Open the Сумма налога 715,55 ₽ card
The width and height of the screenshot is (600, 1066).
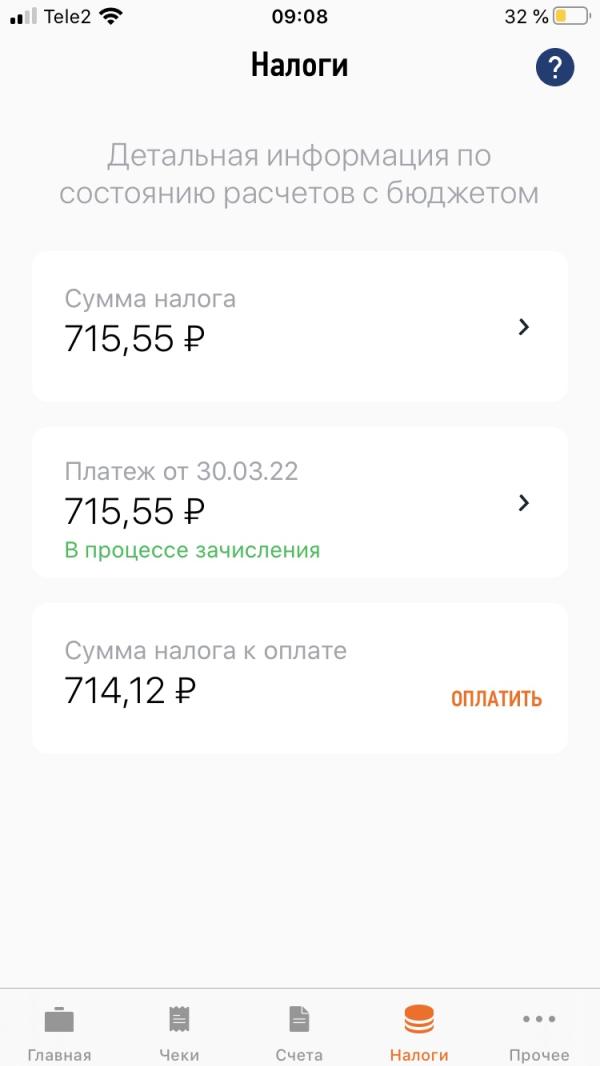(300, 326)
